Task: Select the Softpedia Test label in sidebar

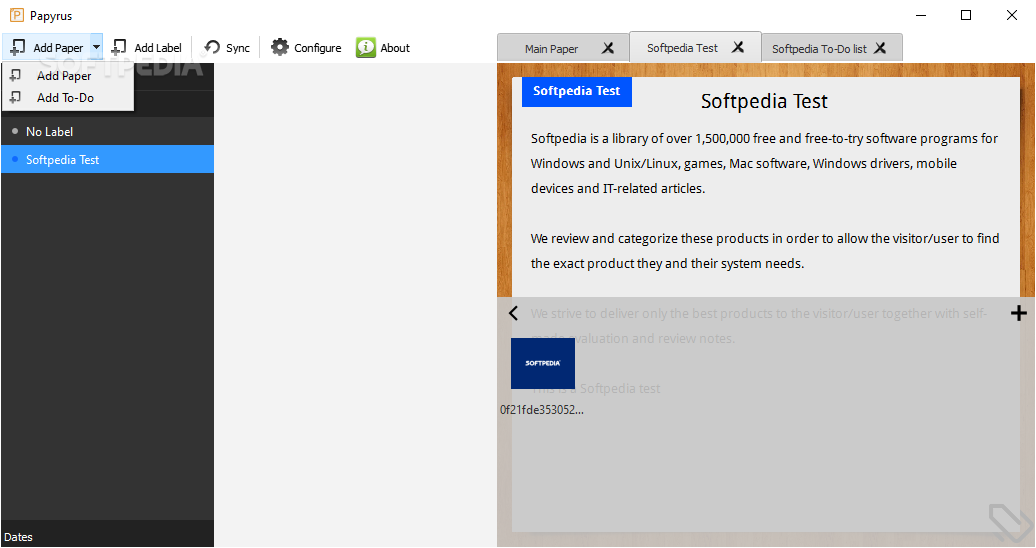Action: [107, 159]
